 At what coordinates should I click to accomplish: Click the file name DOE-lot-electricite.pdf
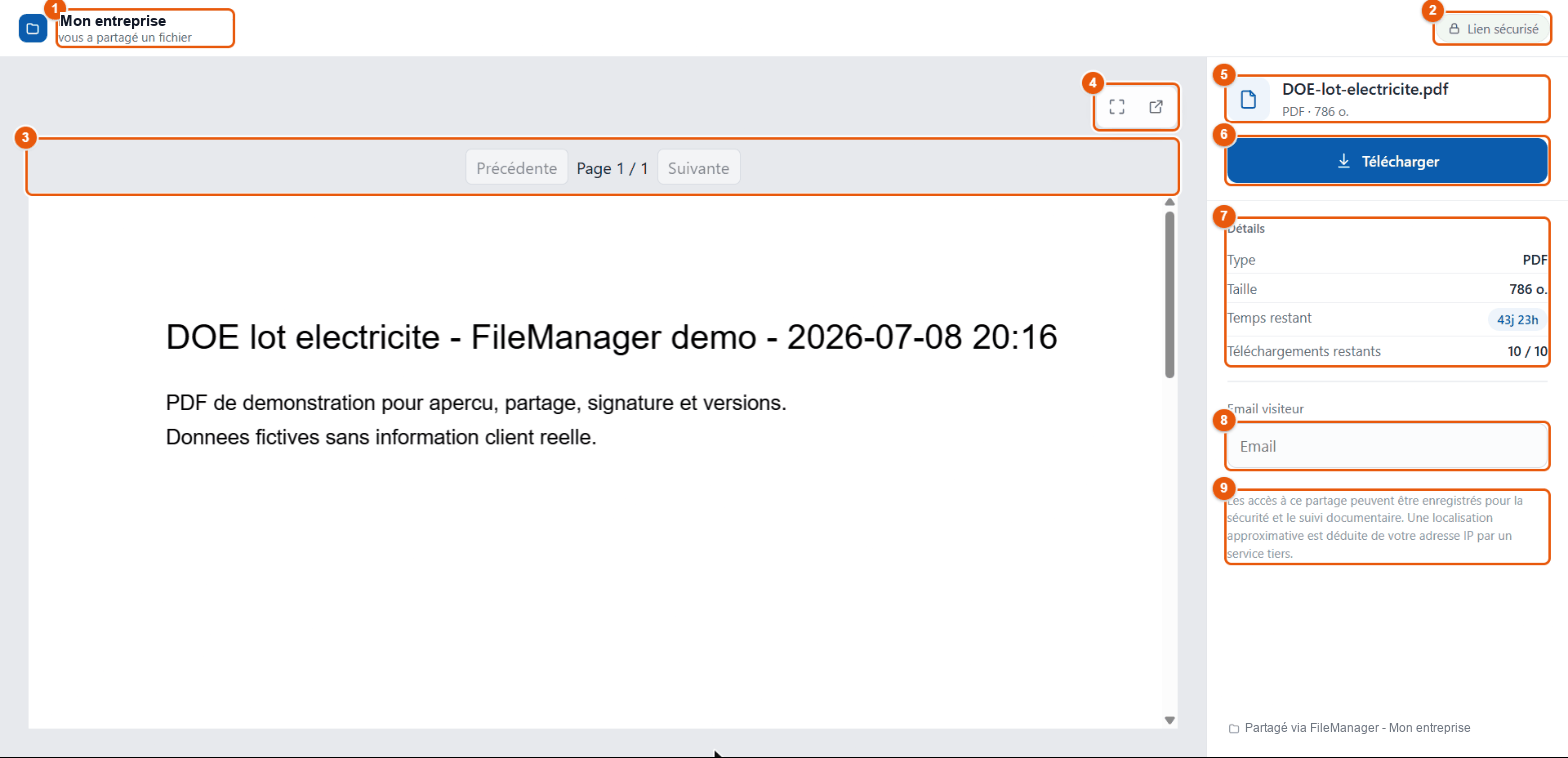point(1365,89)
